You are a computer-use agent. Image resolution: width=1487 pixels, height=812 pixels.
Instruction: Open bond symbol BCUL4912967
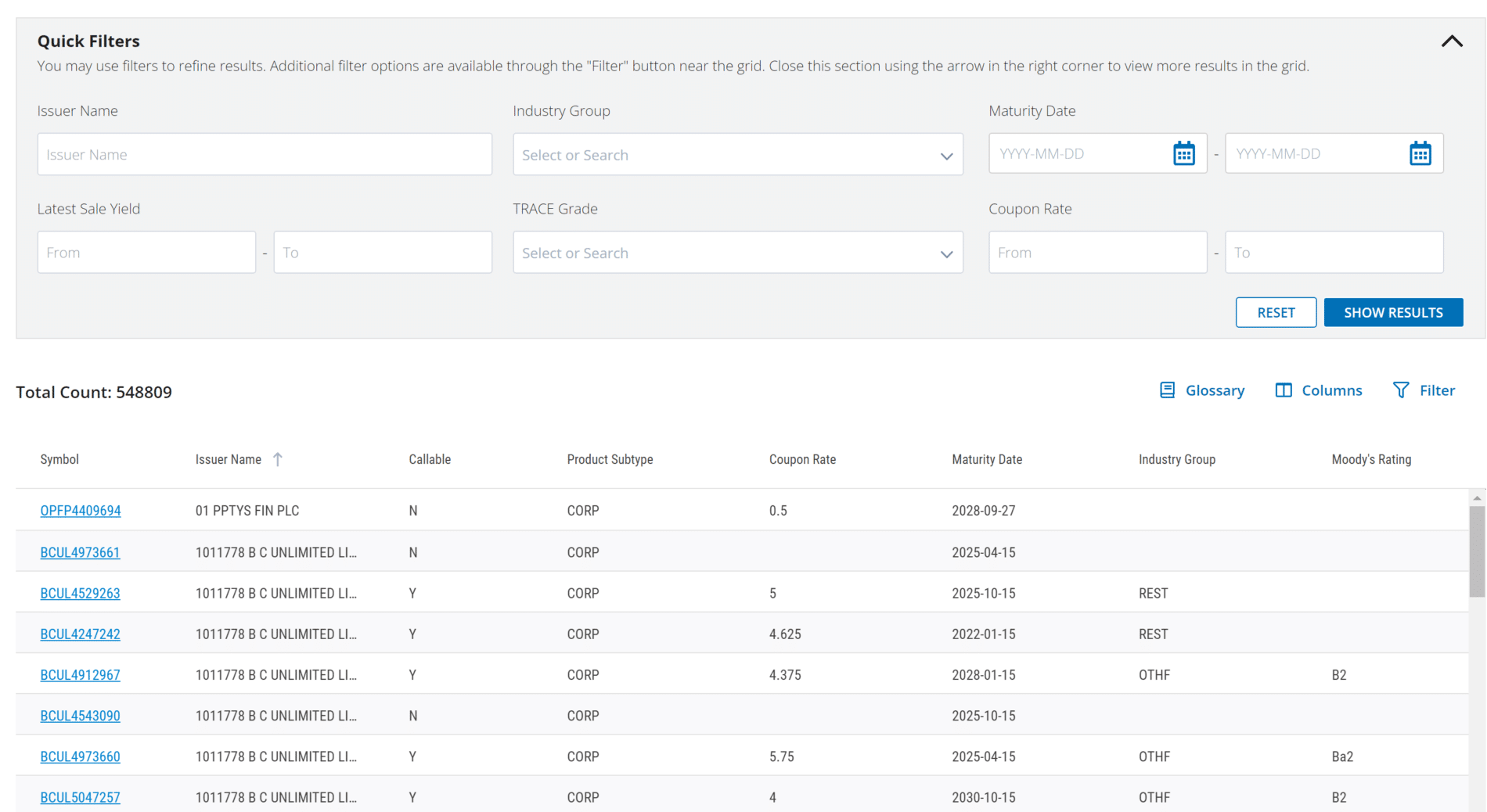(x=81, y=675)
